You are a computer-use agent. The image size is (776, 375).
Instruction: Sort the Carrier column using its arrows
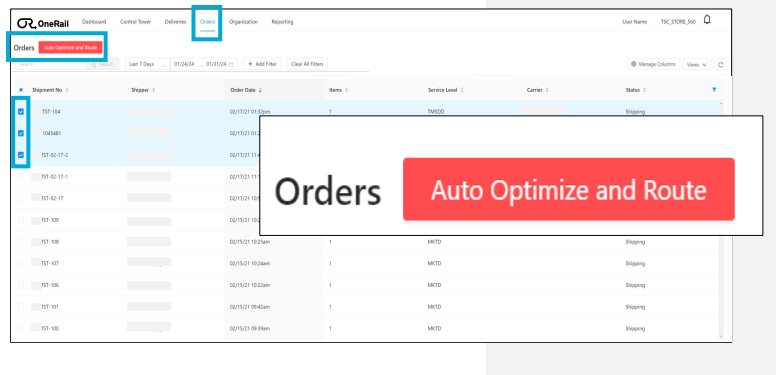point(547,90)
